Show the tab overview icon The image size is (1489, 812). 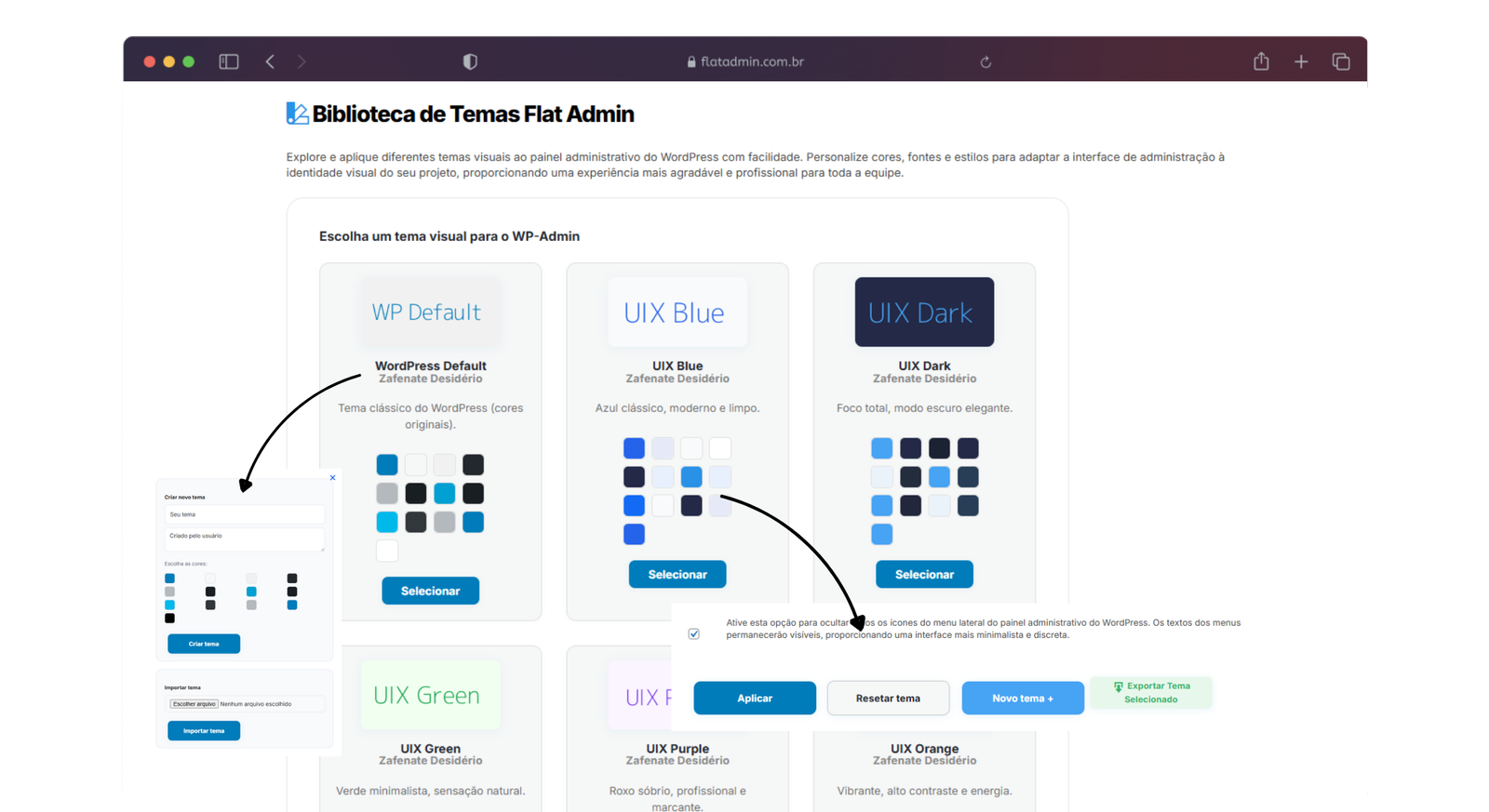pos(1341,61)
